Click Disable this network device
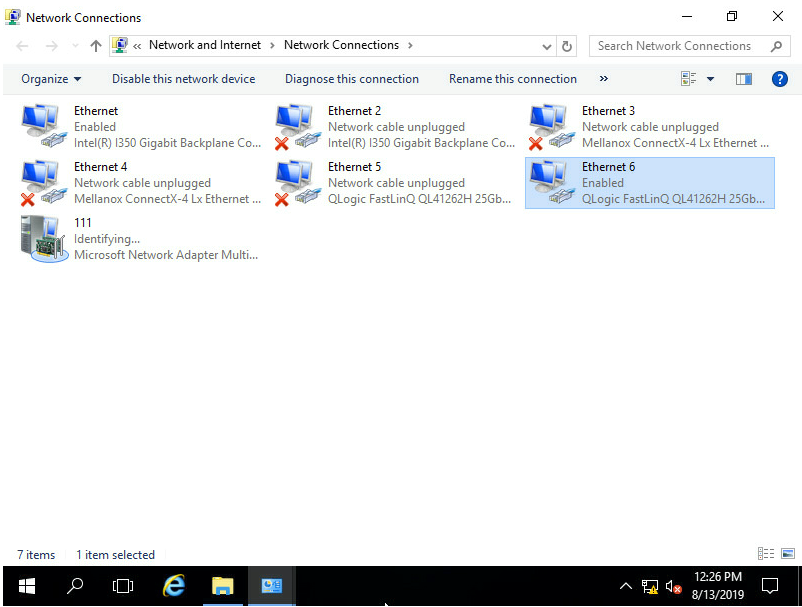Viewport: 802px width, 607px height. tap(183, 79)
